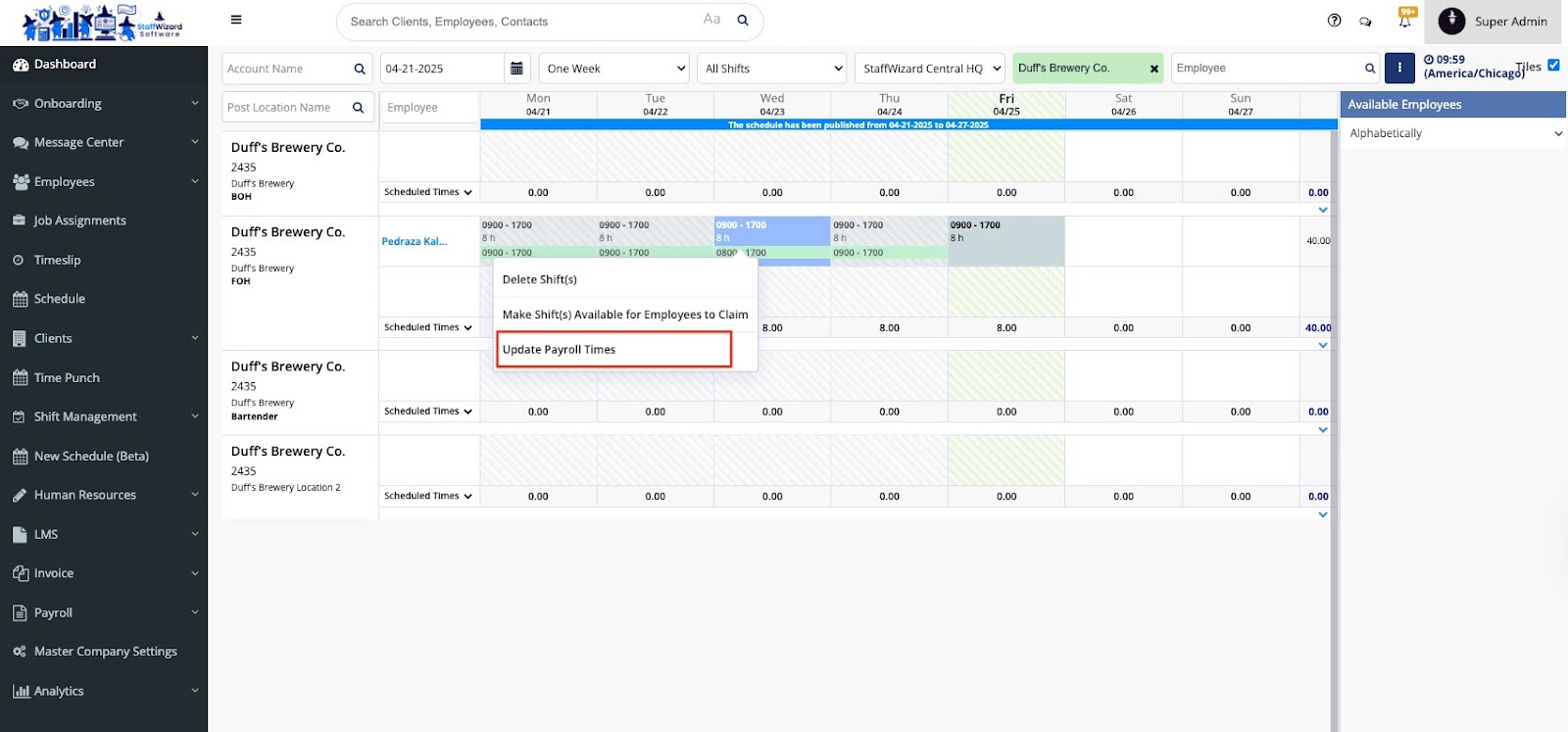Open the All Shifts dropdown

pos(773,69)
